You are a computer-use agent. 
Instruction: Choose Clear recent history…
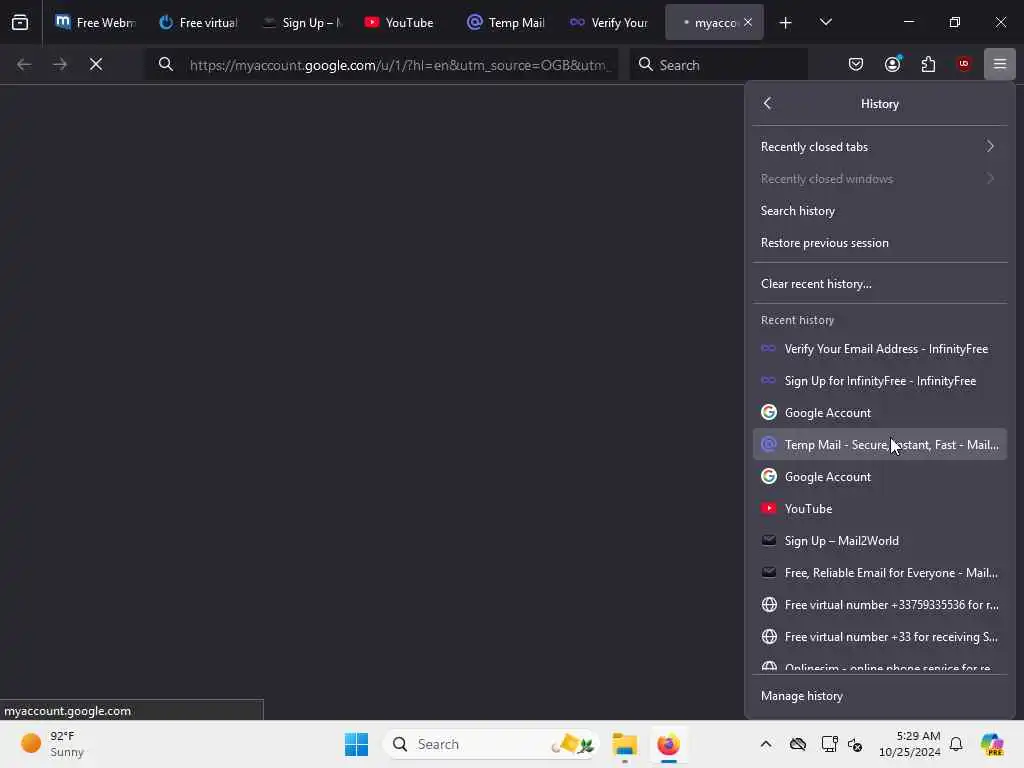pyautogui.click(x=880, y=283)
